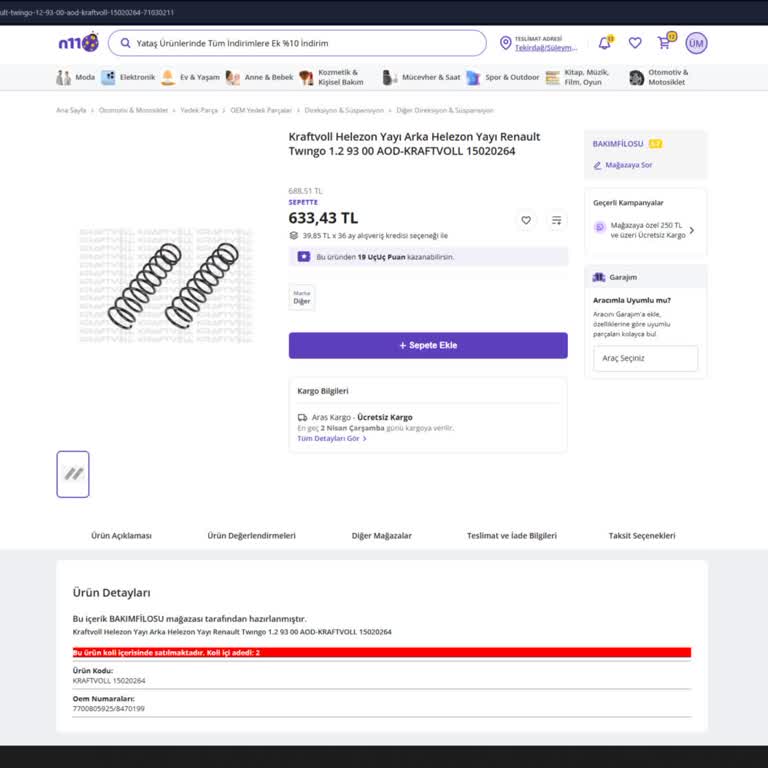768x768 pixels.
Task: Open the Araç Seçiniz dropdown
Action: tap(646, 358)
